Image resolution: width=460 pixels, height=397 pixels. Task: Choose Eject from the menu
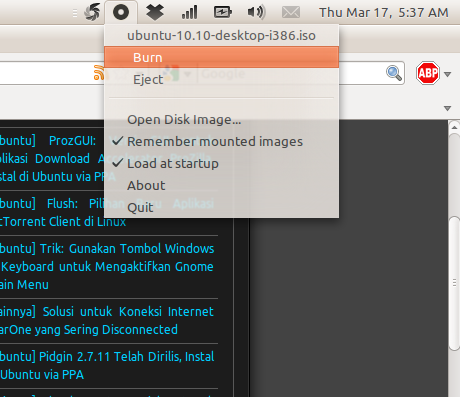221,79
